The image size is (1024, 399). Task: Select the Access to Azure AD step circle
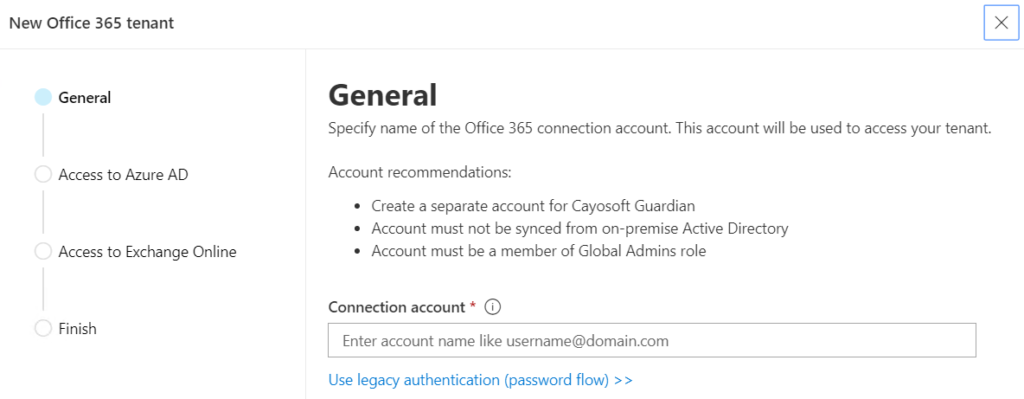pyautogui.click(x=43, y=174)
